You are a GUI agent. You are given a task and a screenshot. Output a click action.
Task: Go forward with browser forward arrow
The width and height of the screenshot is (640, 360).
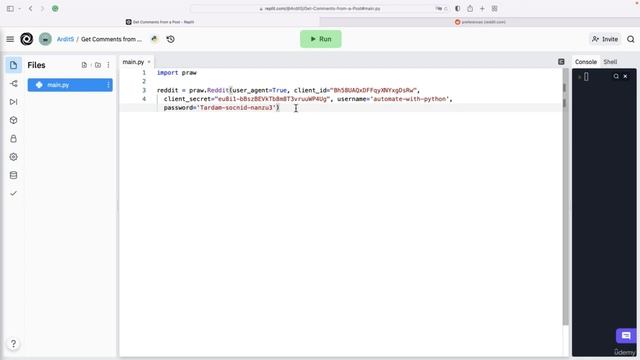42,9
